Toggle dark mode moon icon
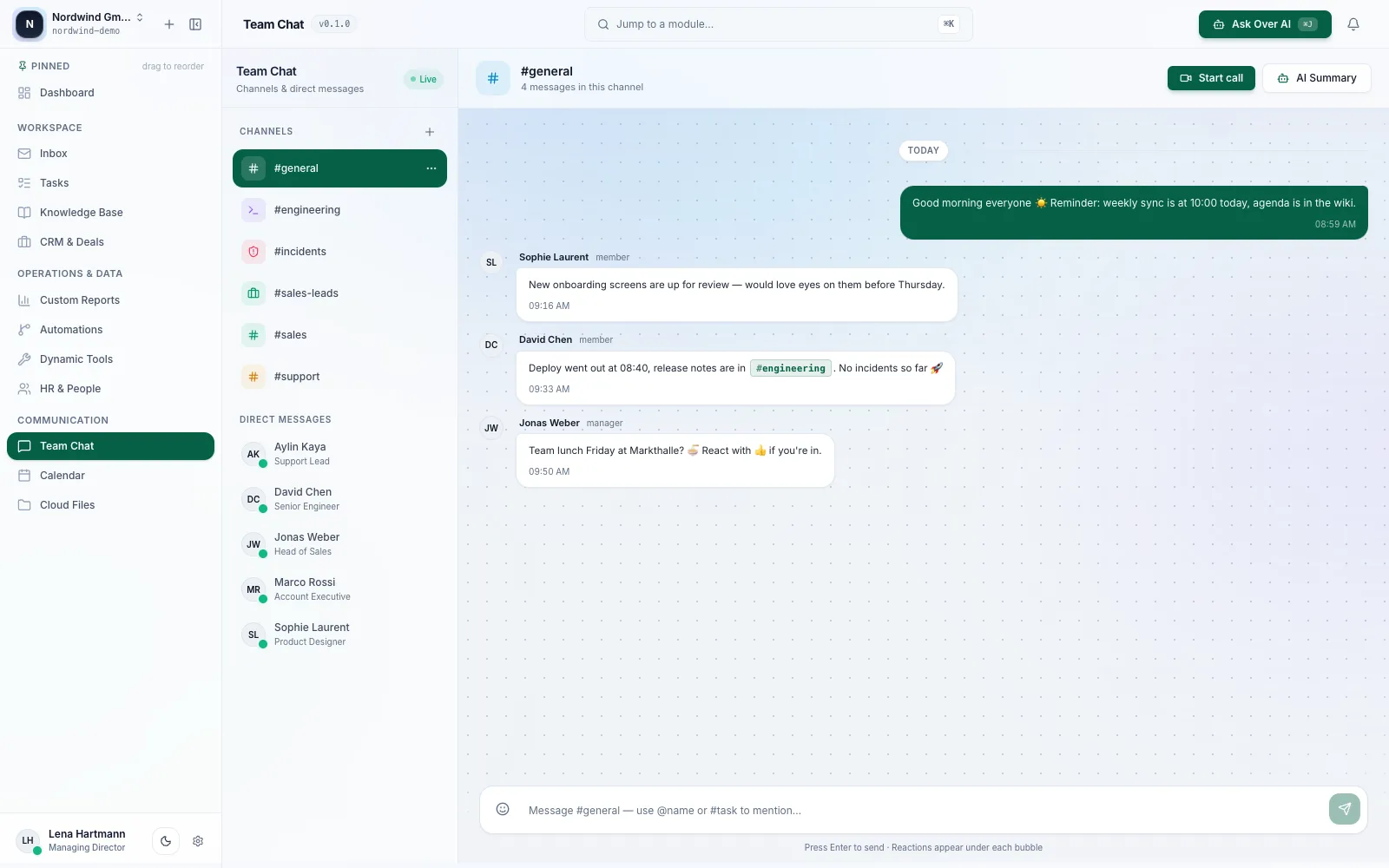Screen dimensions: 1389x868 [166, 841]
